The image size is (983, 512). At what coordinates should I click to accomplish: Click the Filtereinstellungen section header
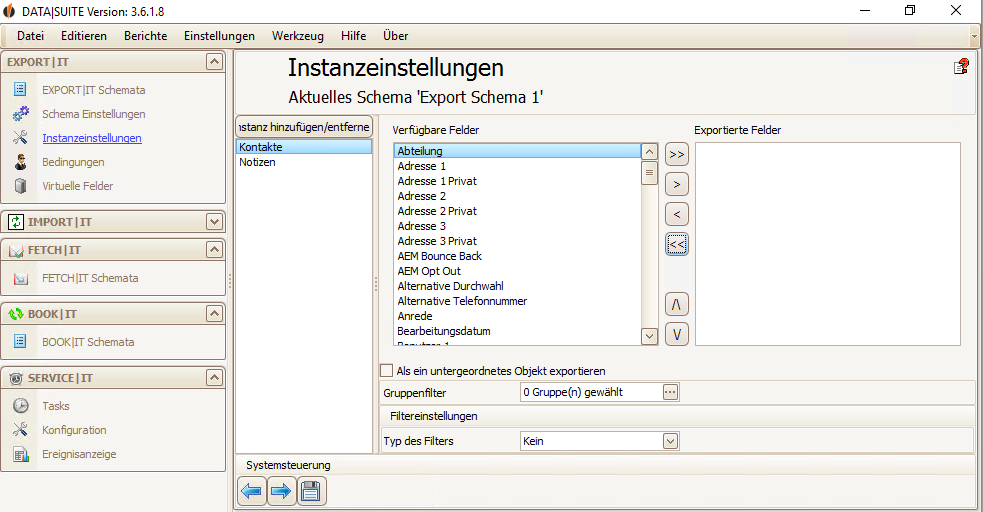point(679,416)
